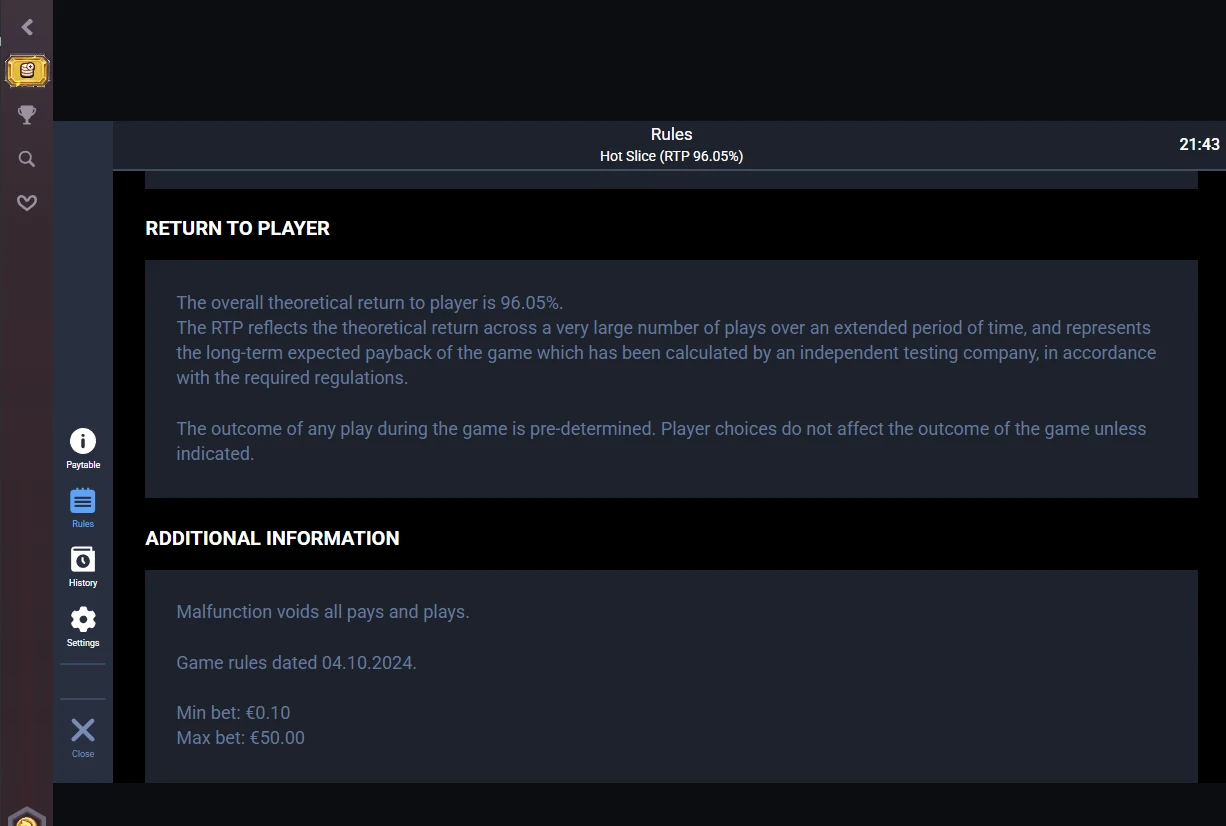Click the Rules header title
The image size is (1226, 826).
coord(671,134)
